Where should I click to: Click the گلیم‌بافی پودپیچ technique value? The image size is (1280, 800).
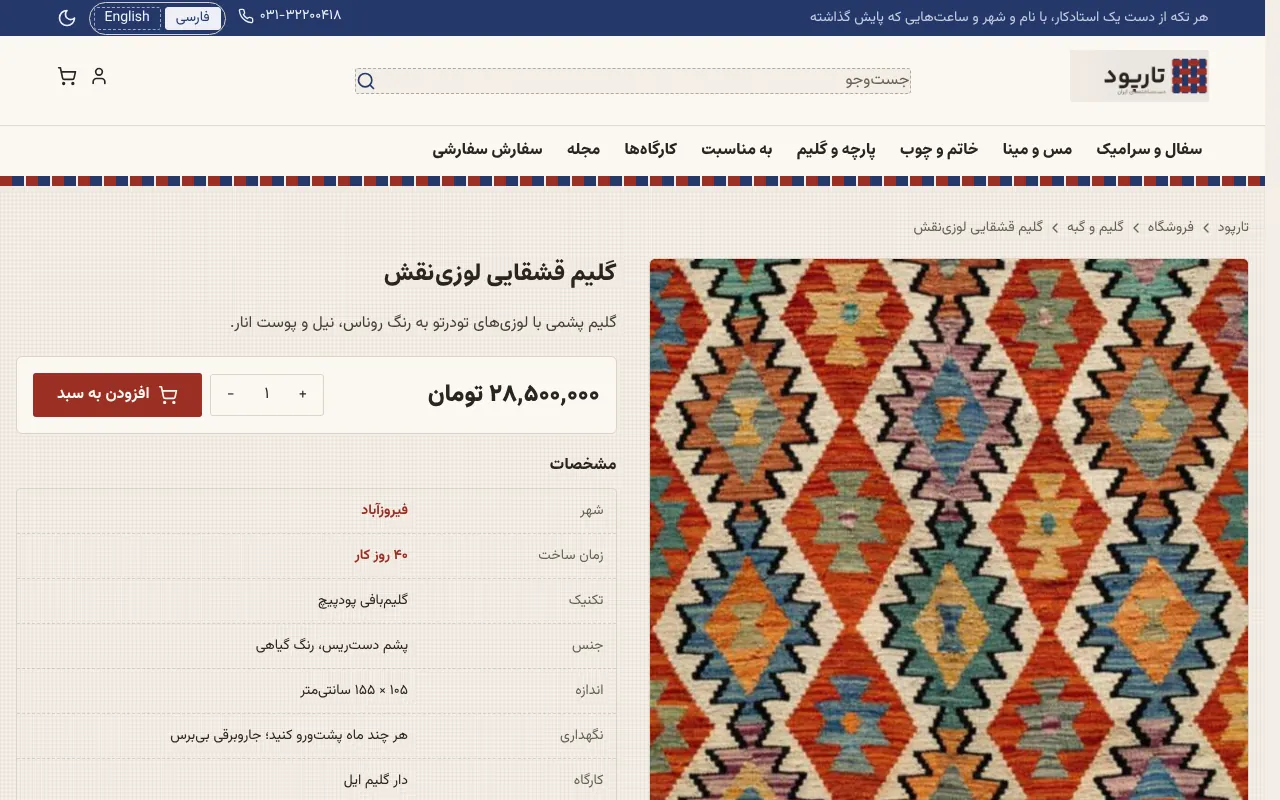[362, 600]
